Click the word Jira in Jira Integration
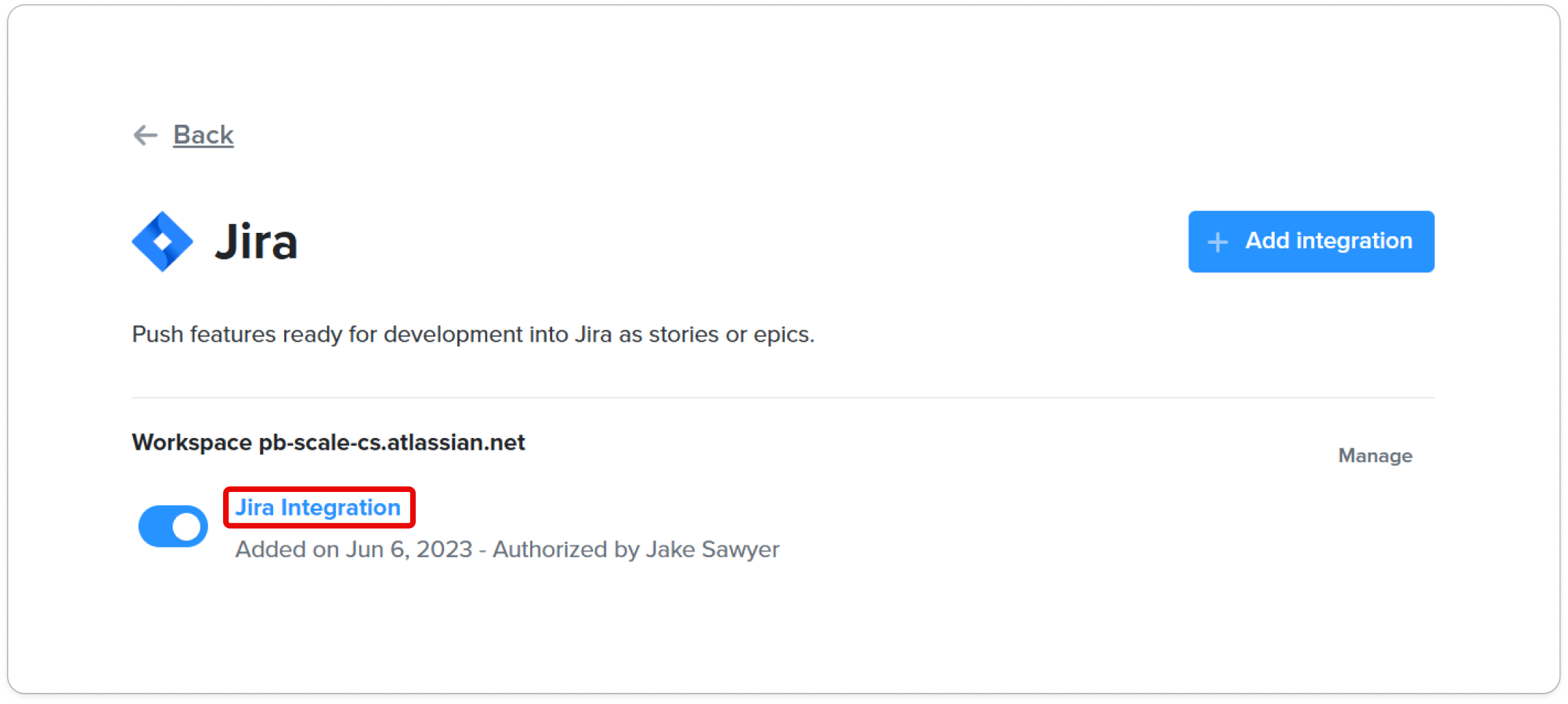Image resolution: width=1568 pixels, height=704 pixels. (255, 507)
